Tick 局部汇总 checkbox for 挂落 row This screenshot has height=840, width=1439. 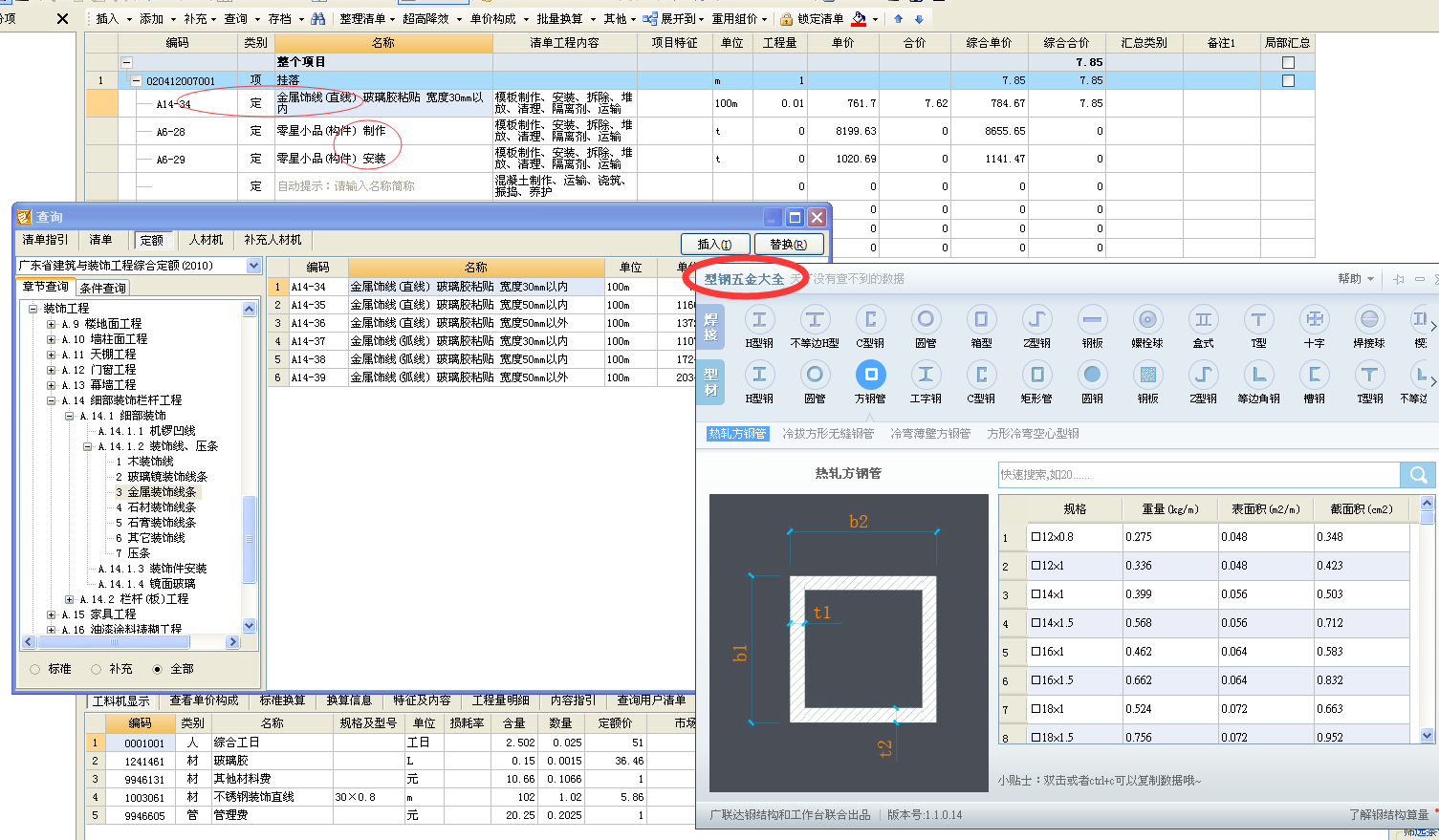(x=1288, y=81)
